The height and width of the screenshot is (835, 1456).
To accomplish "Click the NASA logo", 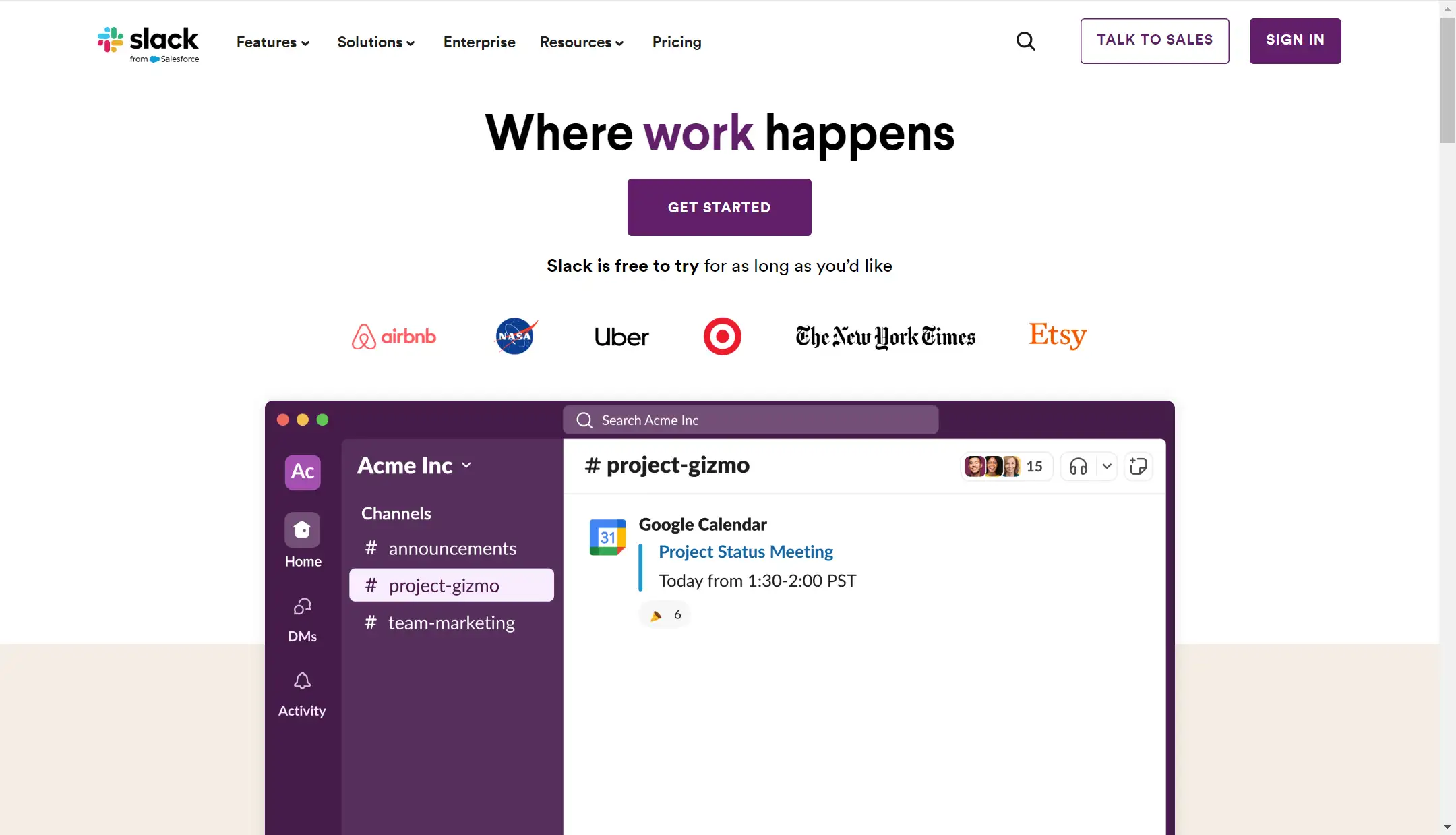I will [x=516, y=336].
